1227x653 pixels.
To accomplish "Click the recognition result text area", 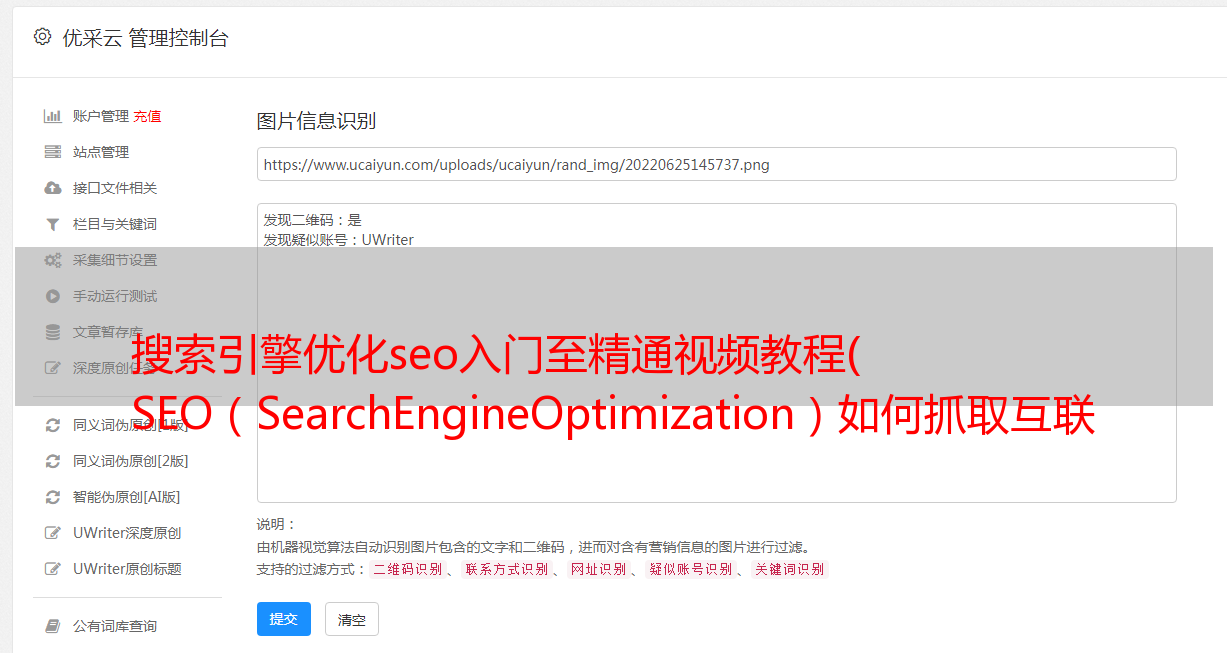I will point(716,352).
